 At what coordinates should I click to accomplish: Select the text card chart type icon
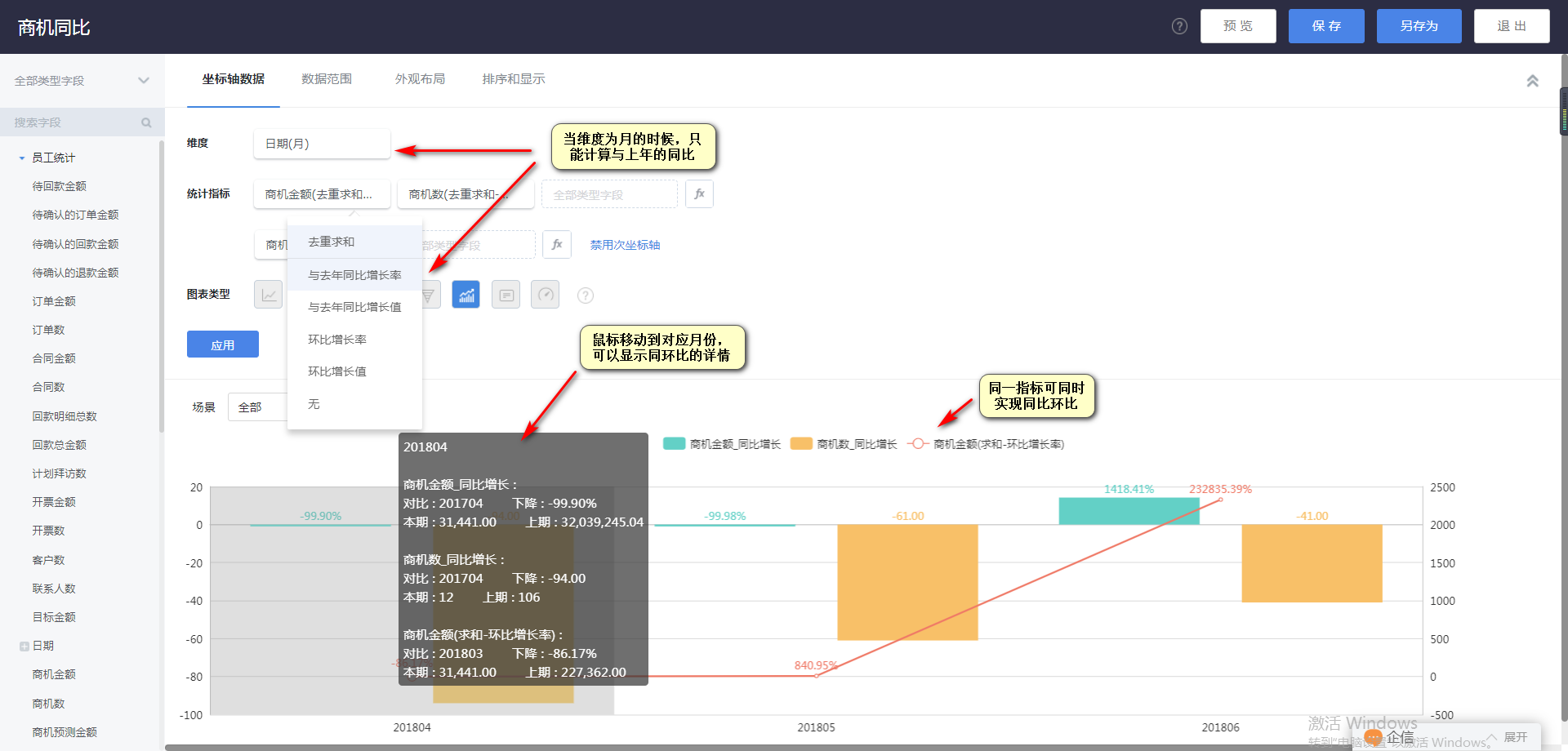pyautogui.click(x=506, y=295)
